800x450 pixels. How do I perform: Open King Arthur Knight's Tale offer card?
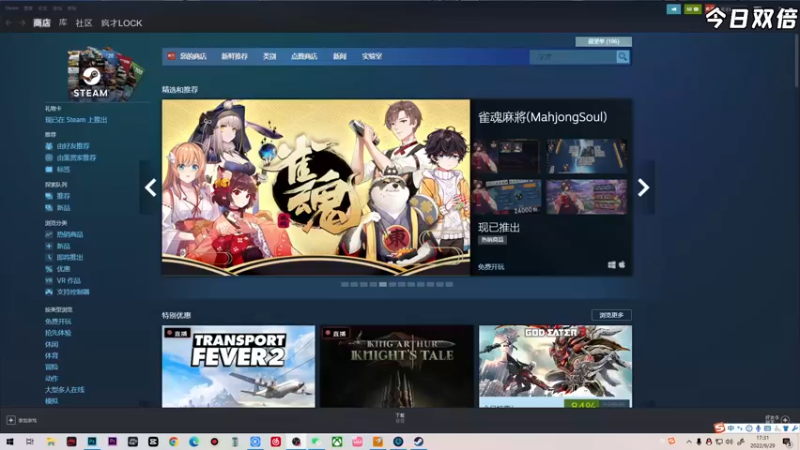point(397,366)
